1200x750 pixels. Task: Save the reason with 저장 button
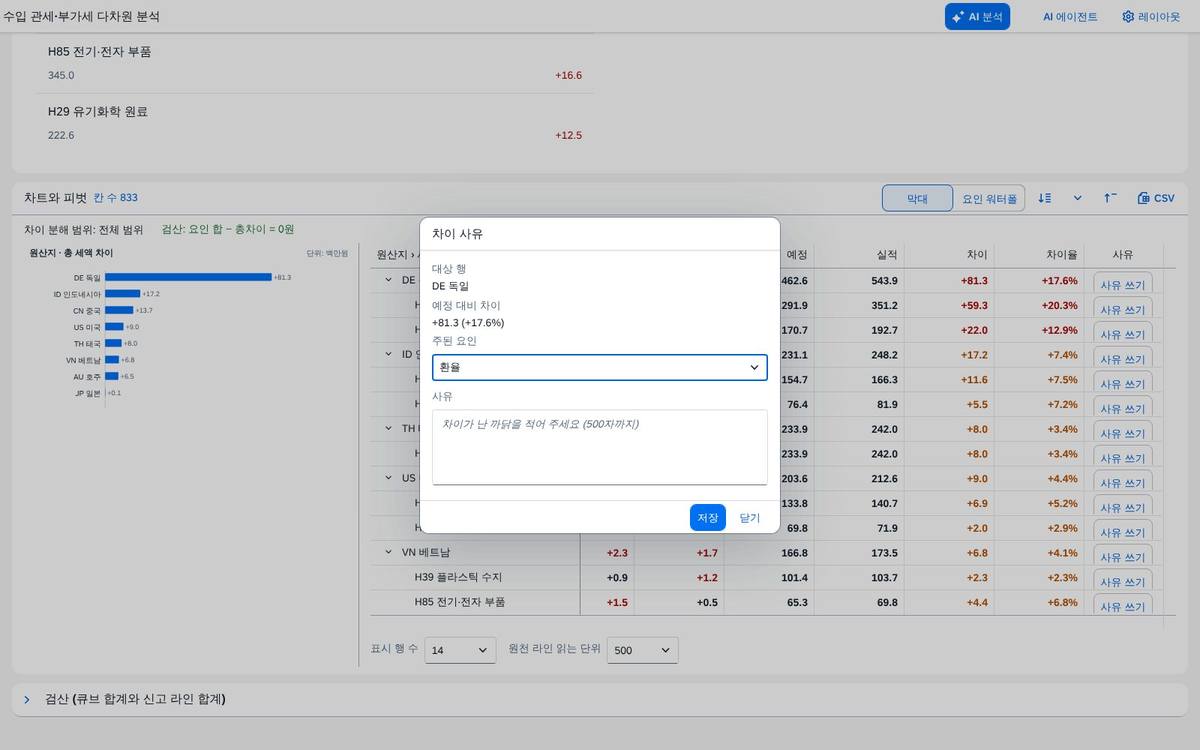[708, 517]
